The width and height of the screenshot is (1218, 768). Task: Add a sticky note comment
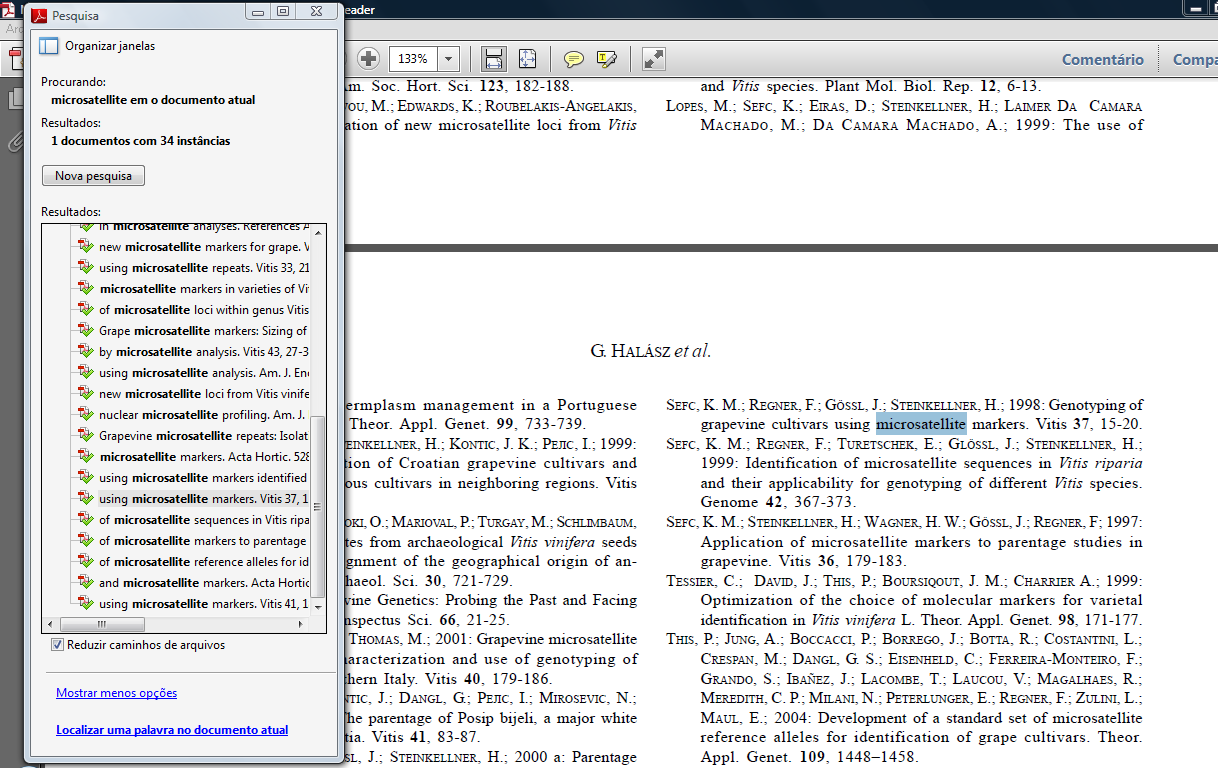pos(573,59)
